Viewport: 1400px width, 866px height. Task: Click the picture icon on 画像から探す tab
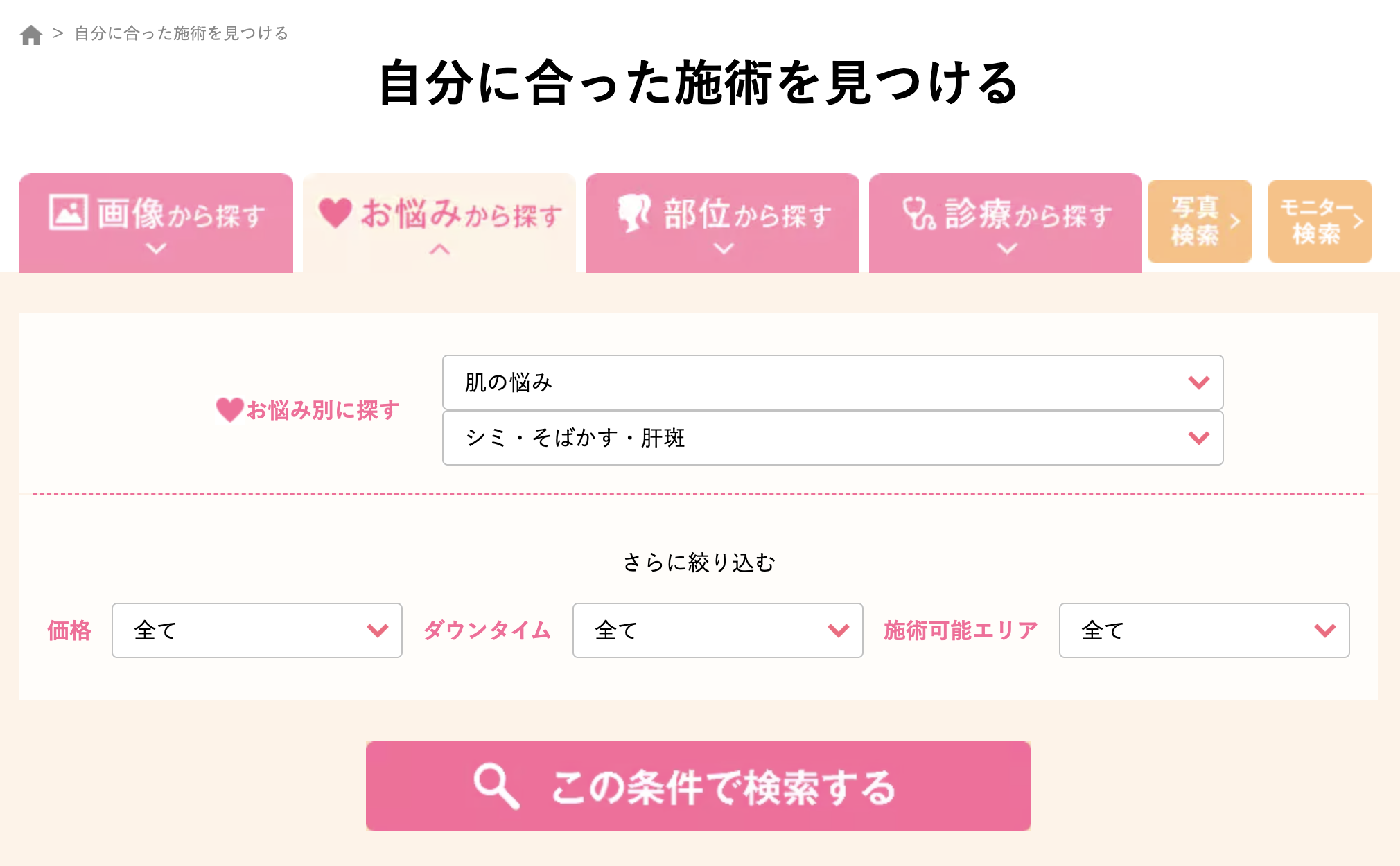[68, 212]
